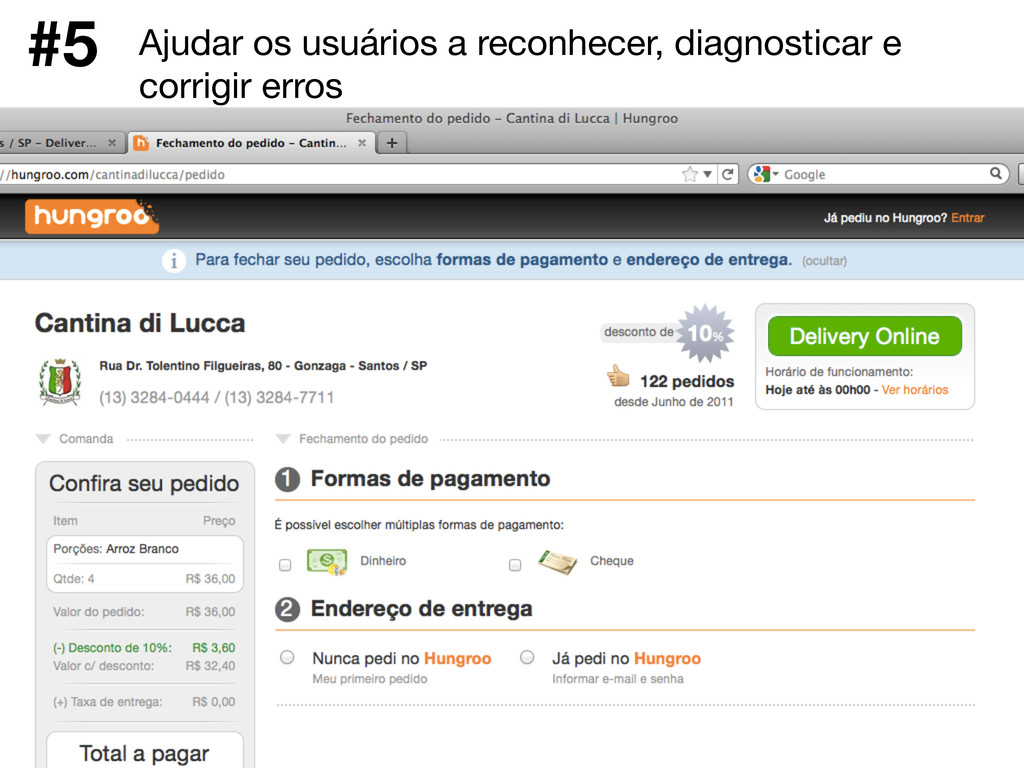Click the Ver horários link
The height and width of the screenshot is (768, 1024).
(x=914, y=390)
